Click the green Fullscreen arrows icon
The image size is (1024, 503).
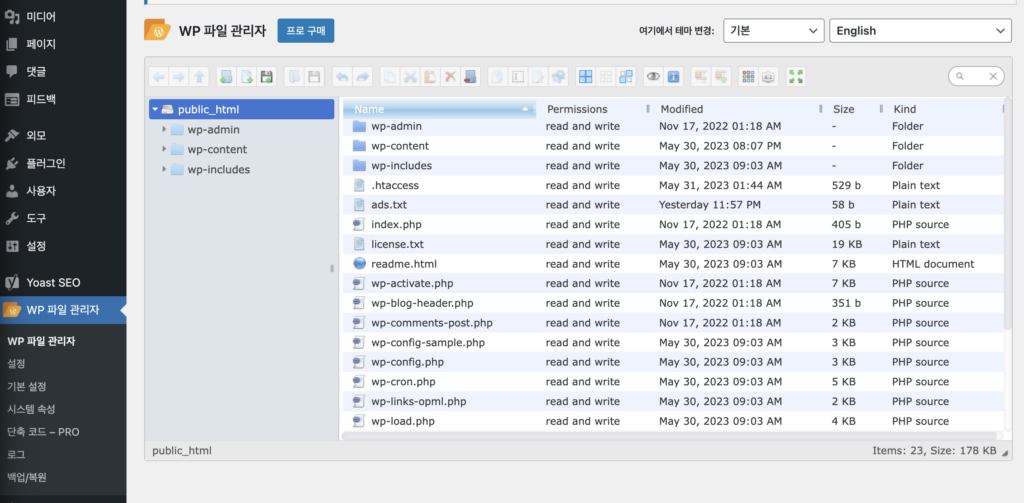pos(796,77)
